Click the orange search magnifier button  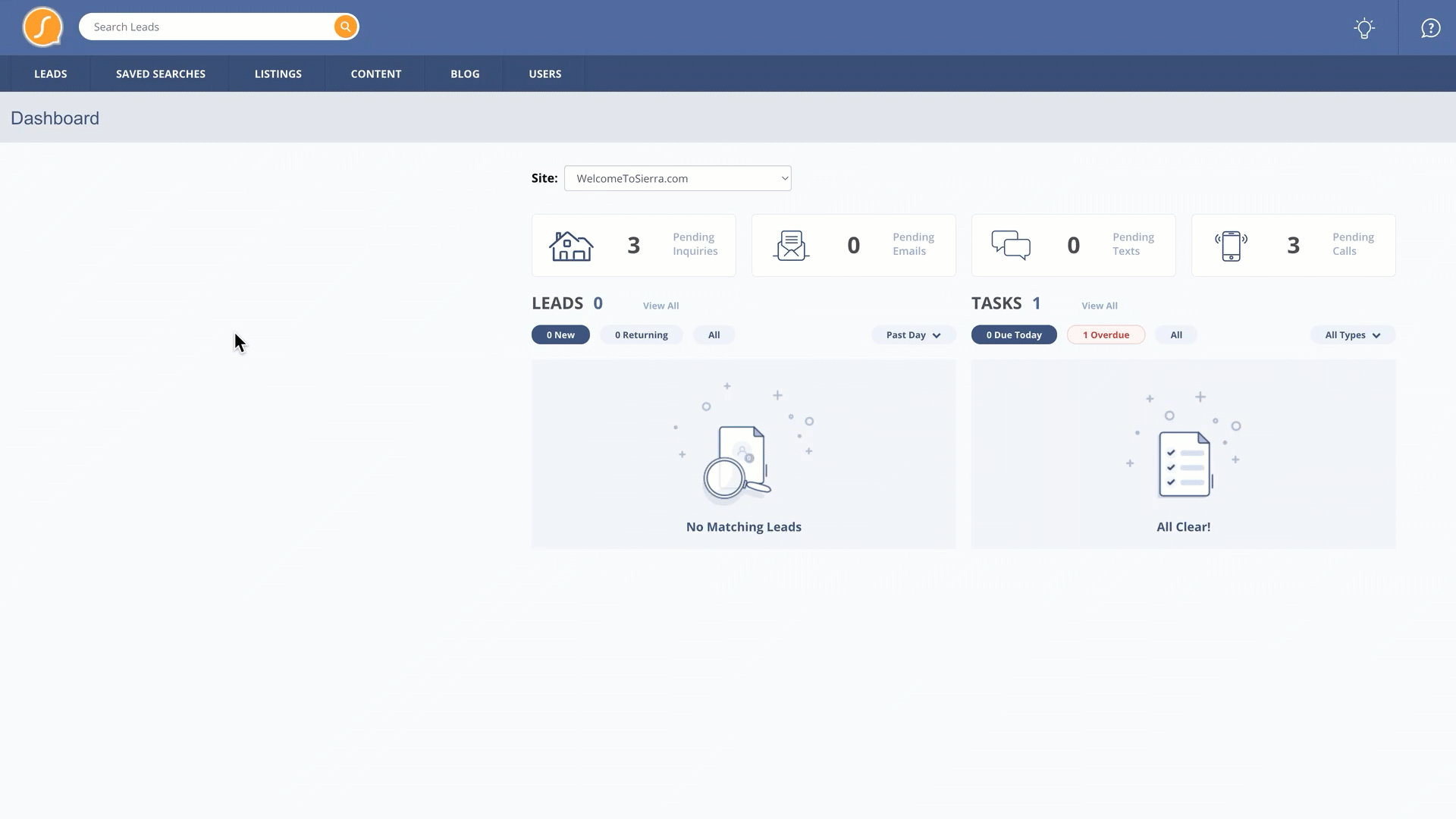coord(345,27)
